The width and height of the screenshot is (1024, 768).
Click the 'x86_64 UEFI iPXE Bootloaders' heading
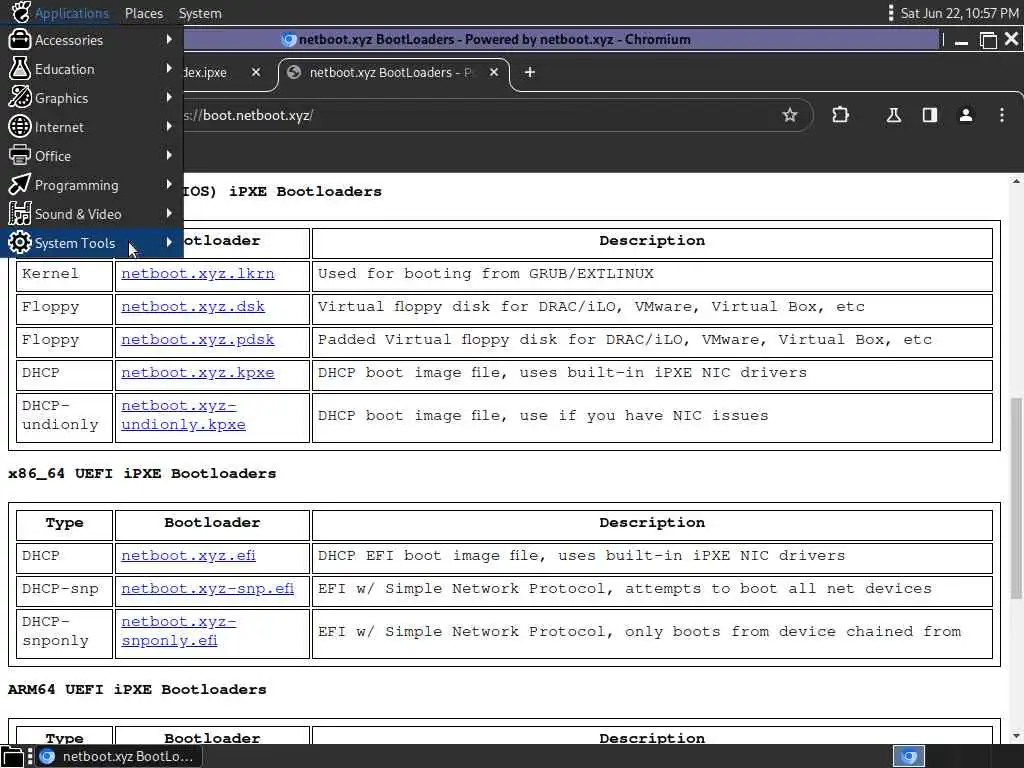[x=142, y=473]
